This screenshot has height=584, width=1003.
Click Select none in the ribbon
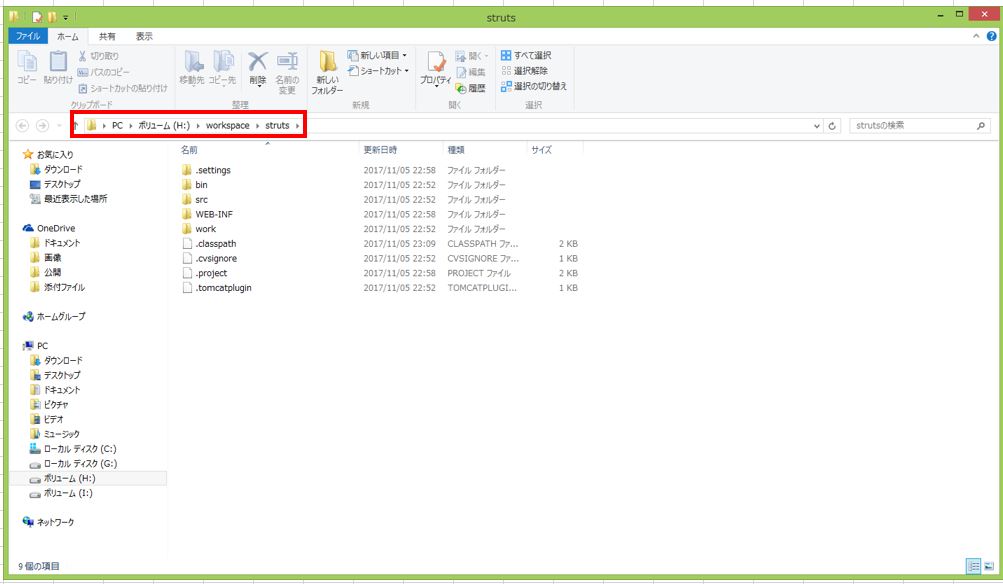coord(525,71)
